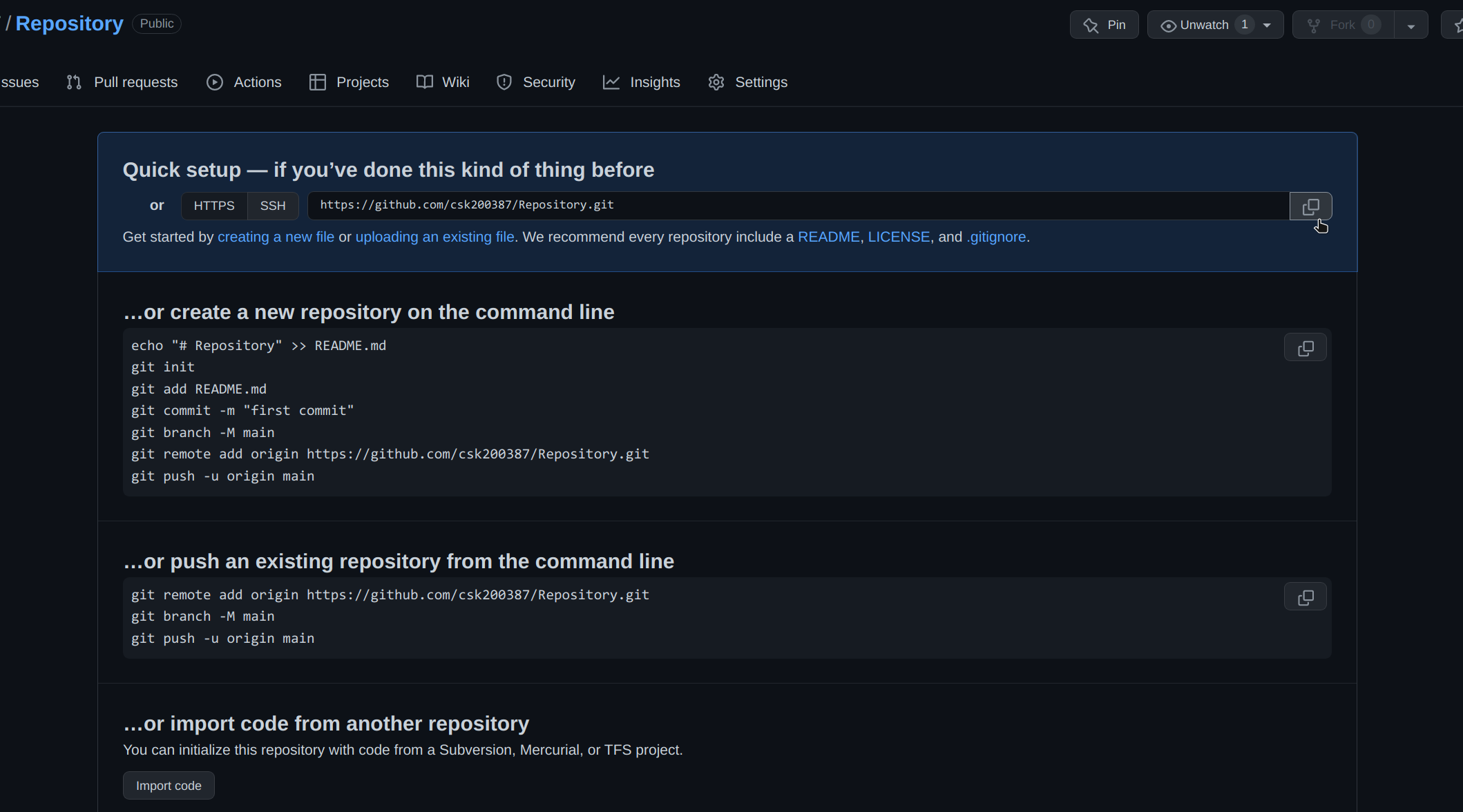Open the .gitignore recommendation link
The width and height of the screenshot is (1463, 812).
[996, 237]
